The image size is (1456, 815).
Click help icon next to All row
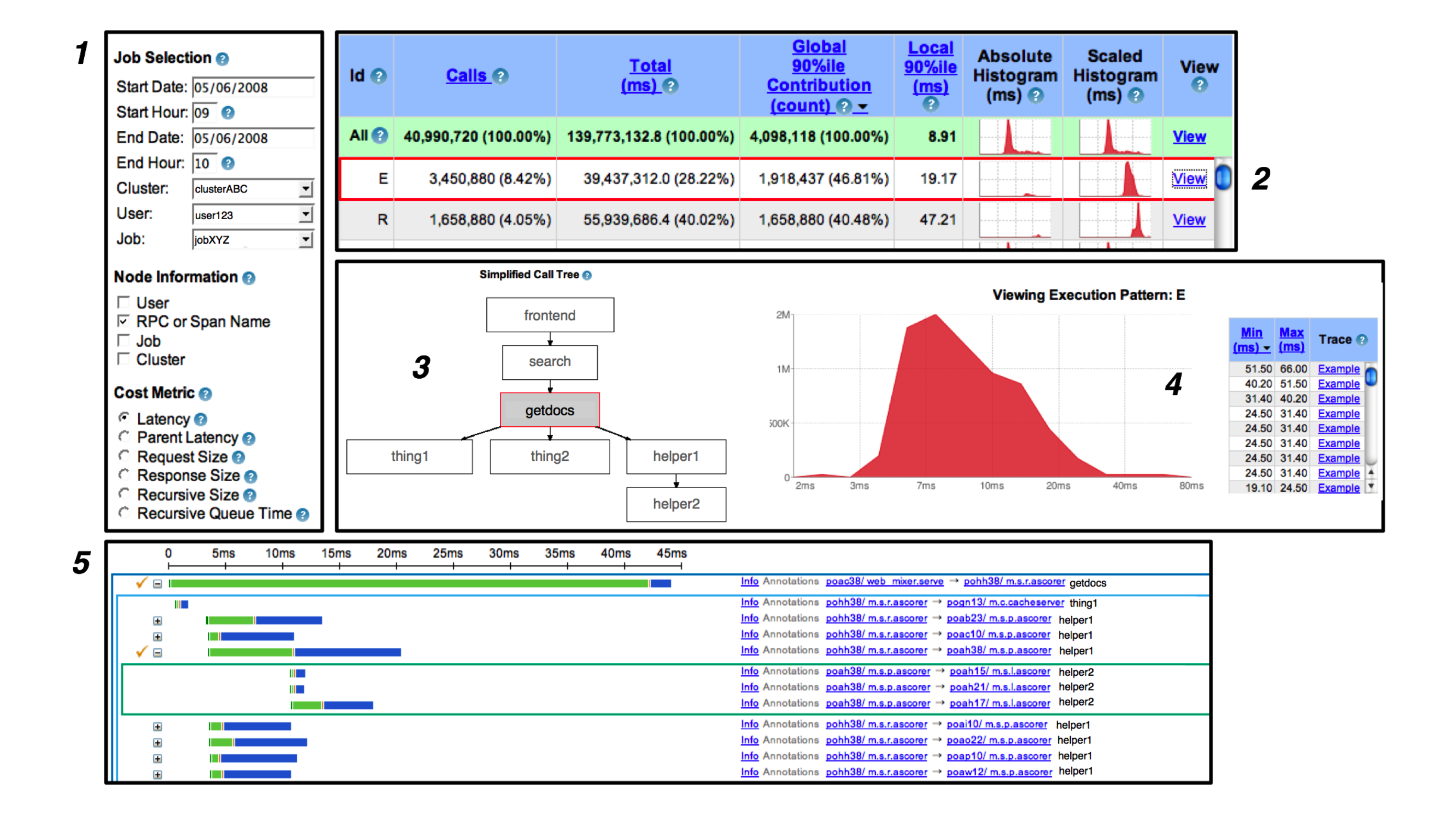[x=380, y=136]
